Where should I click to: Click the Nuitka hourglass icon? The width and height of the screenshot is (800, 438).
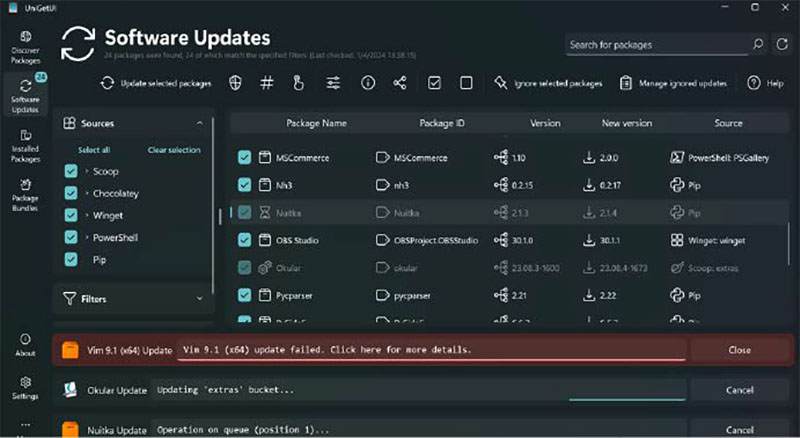point(264,212)
